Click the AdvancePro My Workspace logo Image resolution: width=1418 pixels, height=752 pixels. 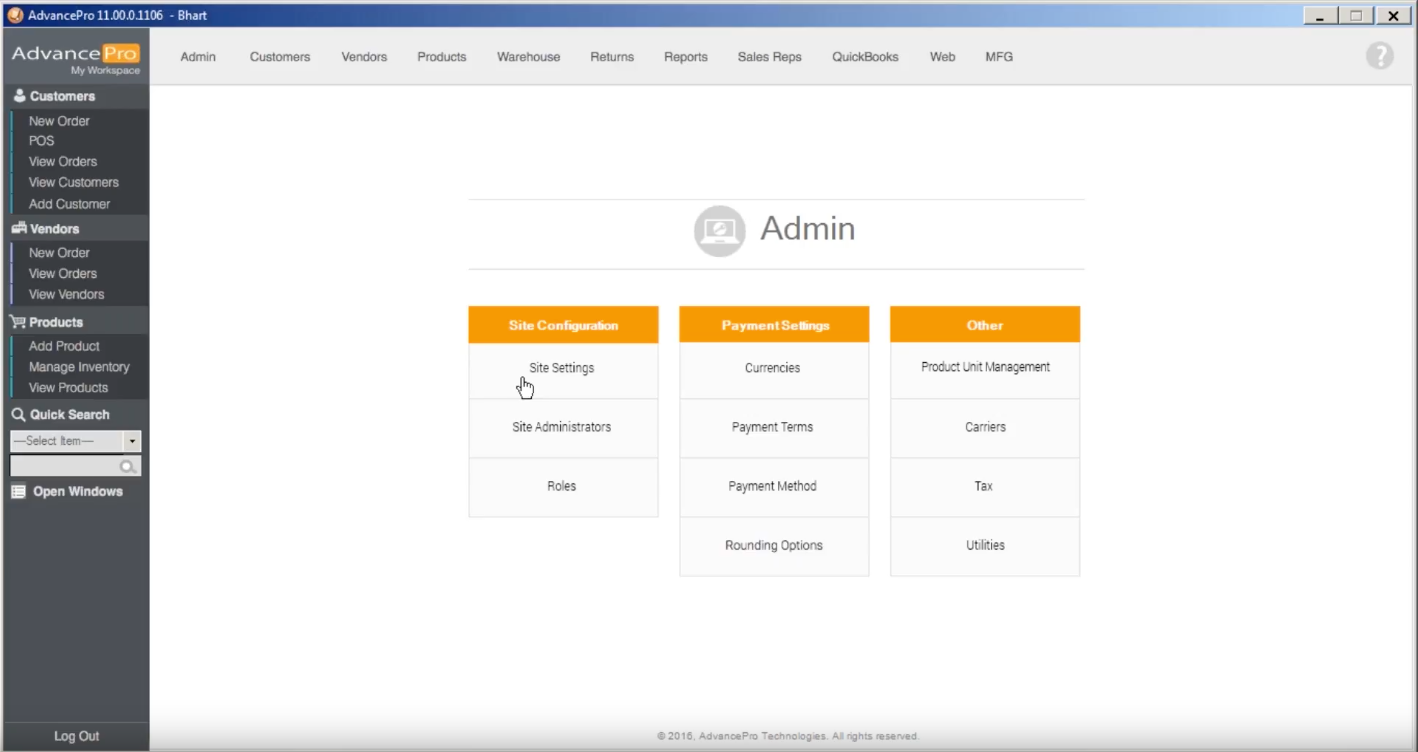tap(76, 58)
